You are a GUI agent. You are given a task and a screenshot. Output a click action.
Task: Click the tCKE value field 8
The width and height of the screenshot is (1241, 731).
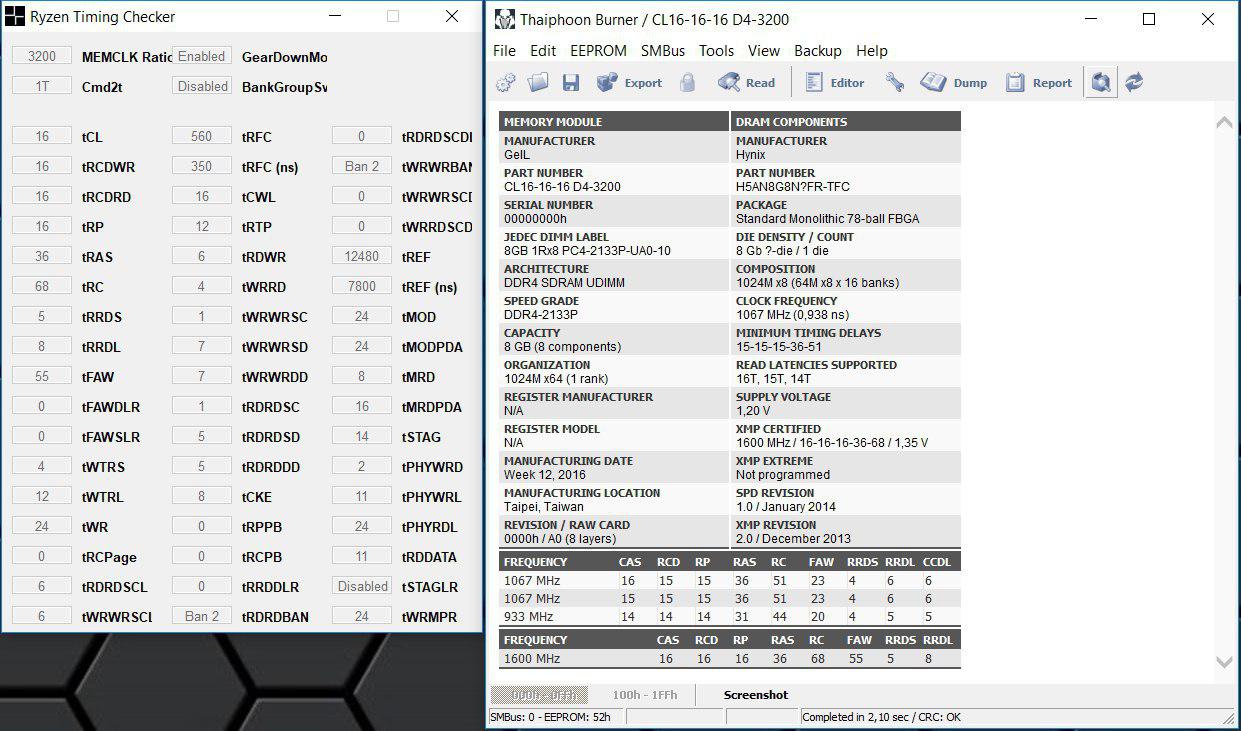coord(202,496)
